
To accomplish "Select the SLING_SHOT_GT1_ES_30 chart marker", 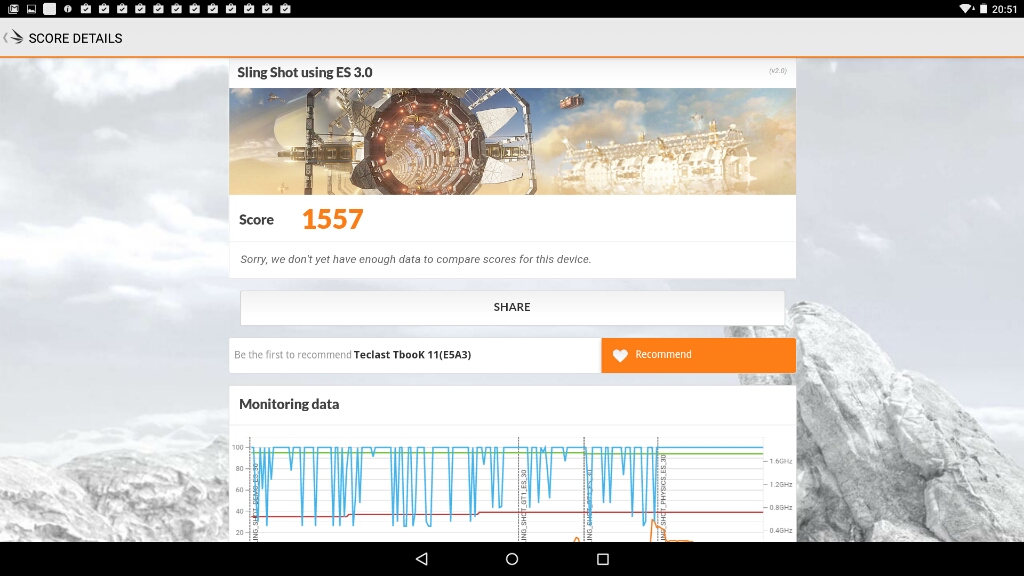I will (523, 504).
